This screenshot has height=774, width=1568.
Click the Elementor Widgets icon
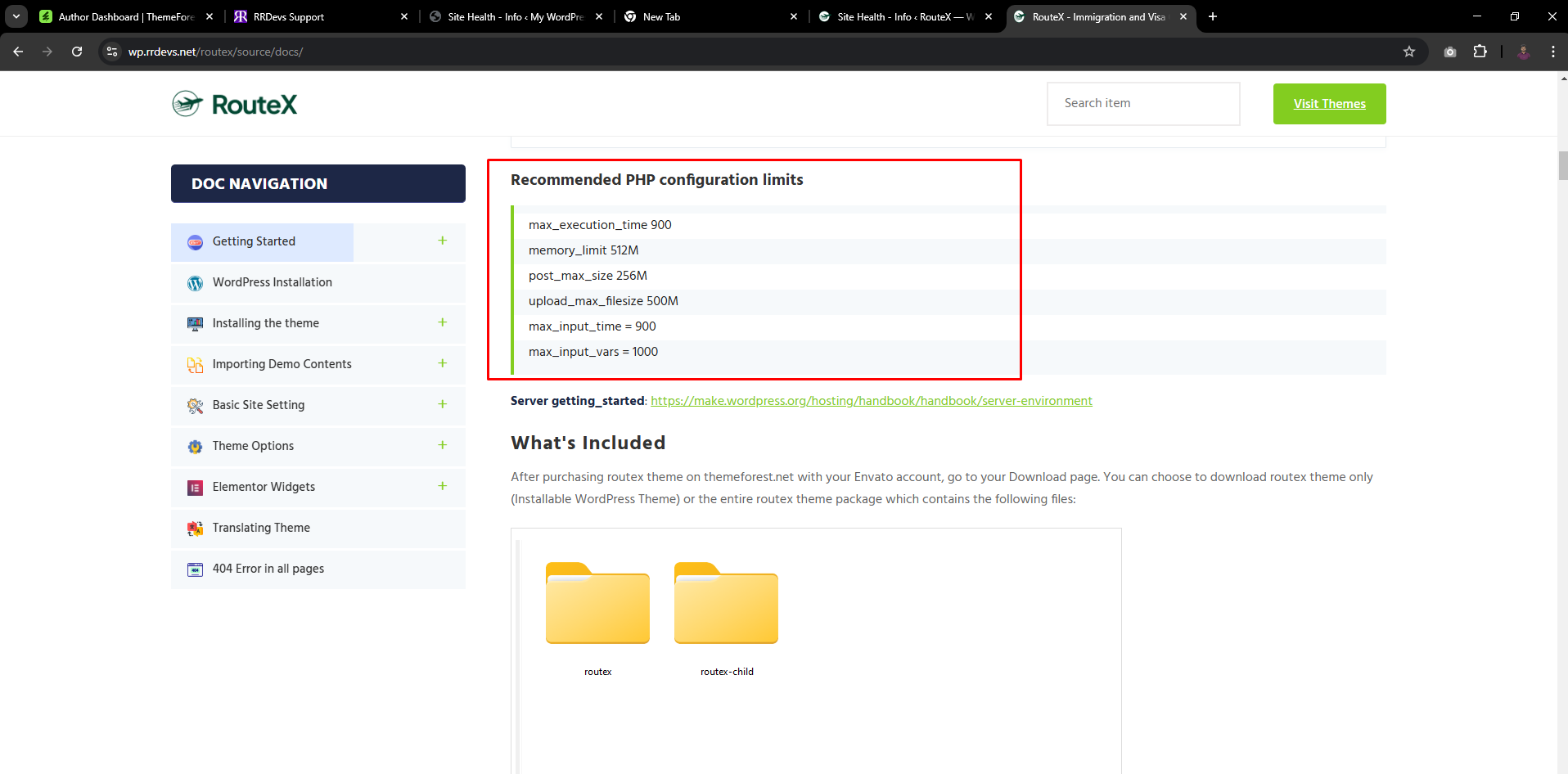coord(195,488)
